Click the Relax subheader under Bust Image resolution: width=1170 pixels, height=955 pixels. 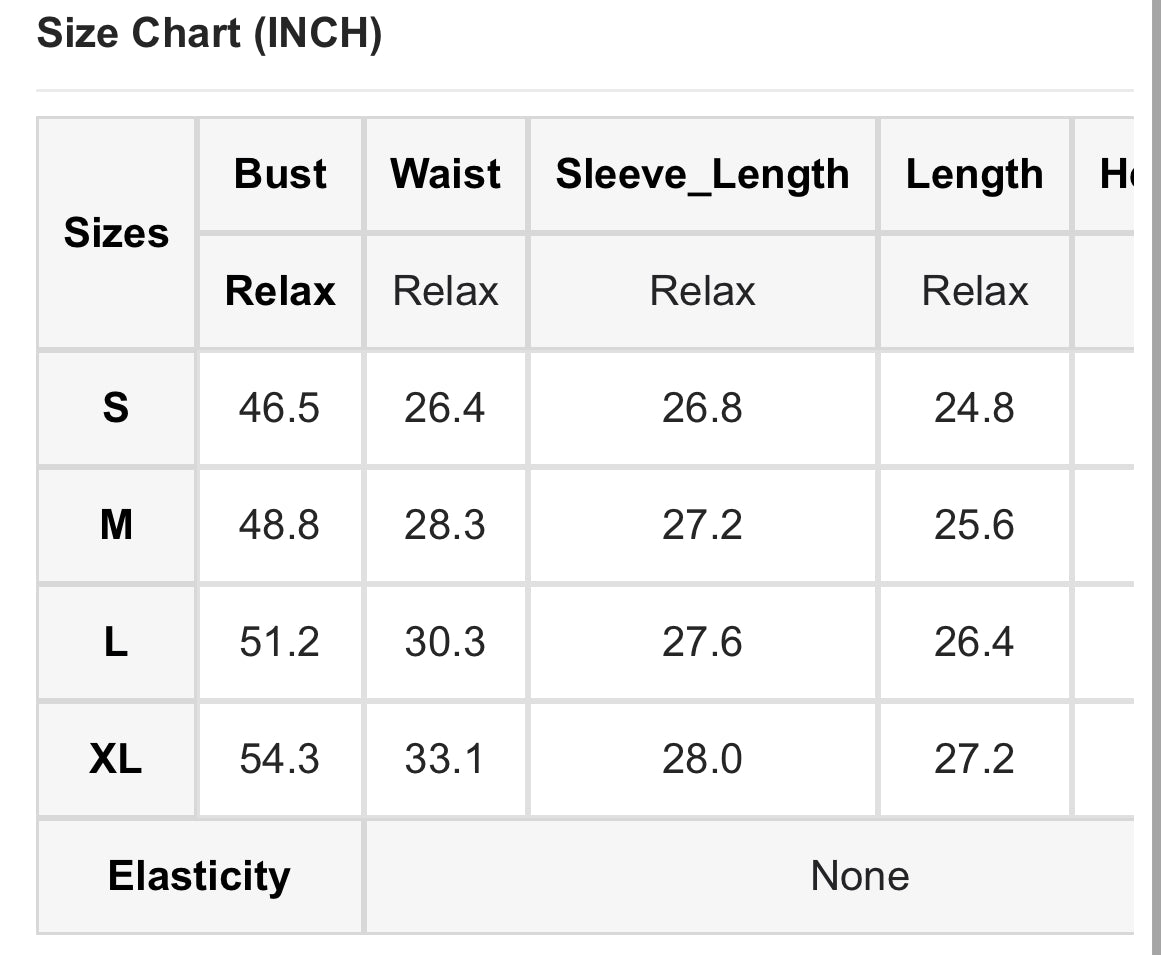pyautogui.click(x=280, y=291)
